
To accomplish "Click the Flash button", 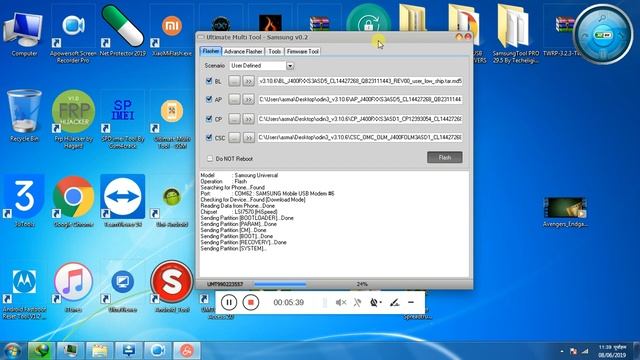I will pos(444,158).
